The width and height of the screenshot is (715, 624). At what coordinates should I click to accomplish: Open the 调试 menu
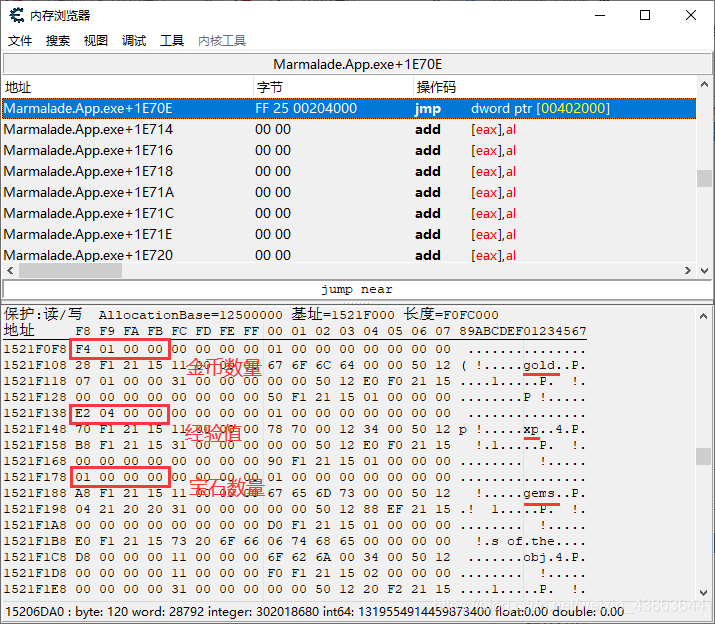point(134,41)
